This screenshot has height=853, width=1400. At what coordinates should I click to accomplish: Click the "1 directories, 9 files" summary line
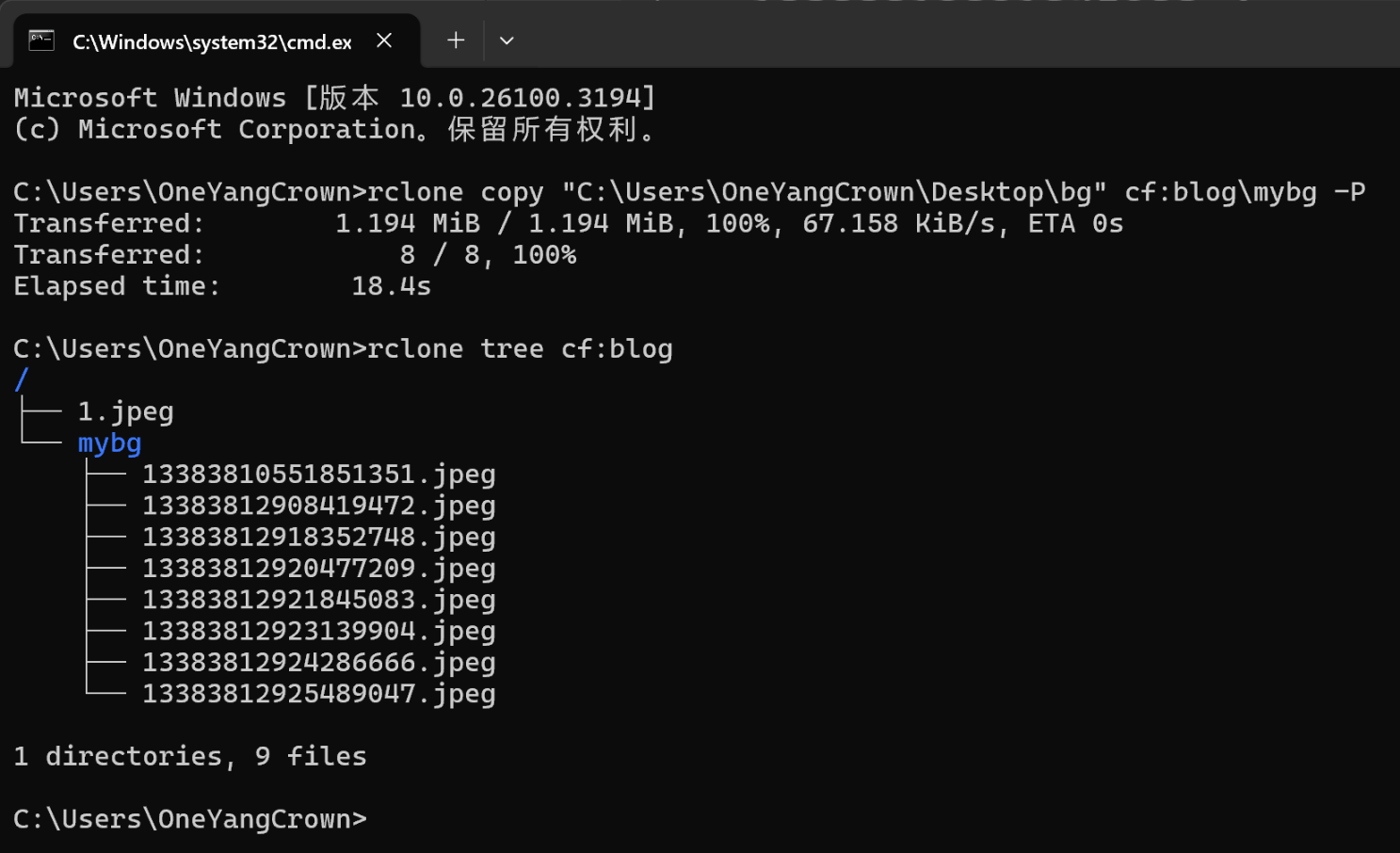point(190,756)
